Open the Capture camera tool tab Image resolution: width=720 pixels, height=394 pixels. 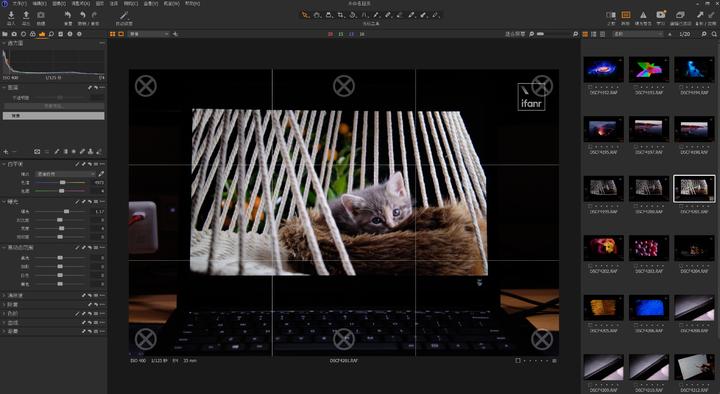(x=14, y=34)
